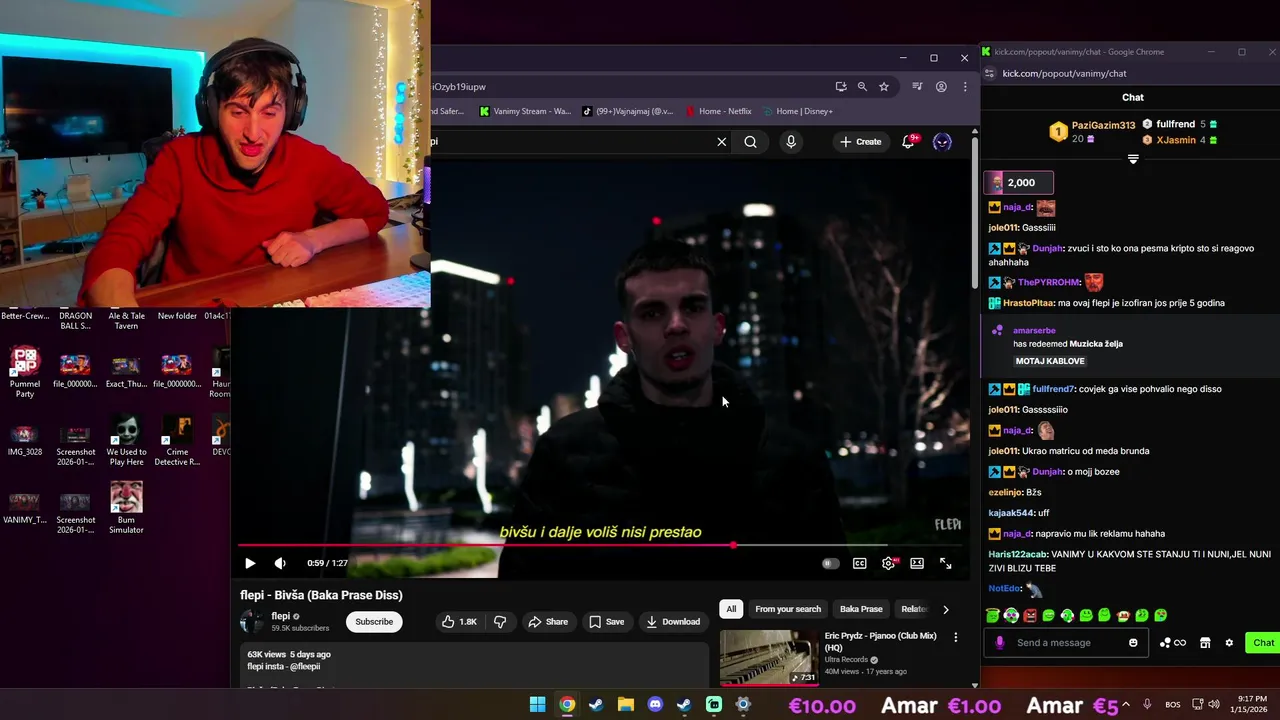Expand the chat leaderboard chevron
The width and height of the screenshot is (1280, 720).
1133,159
